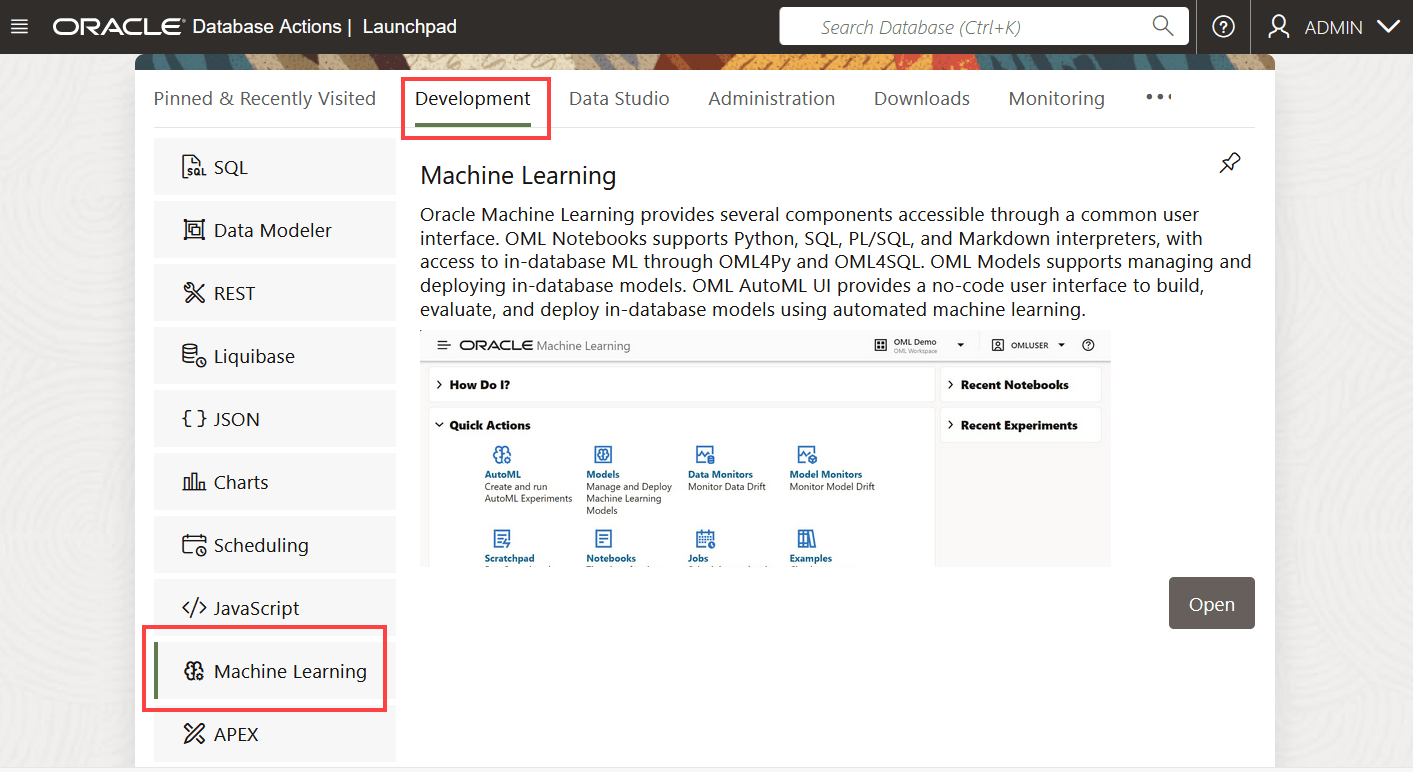This screenshot has width=1413, height=772.
Task: Click the Oracle logo in header
Action: (119, 27)
